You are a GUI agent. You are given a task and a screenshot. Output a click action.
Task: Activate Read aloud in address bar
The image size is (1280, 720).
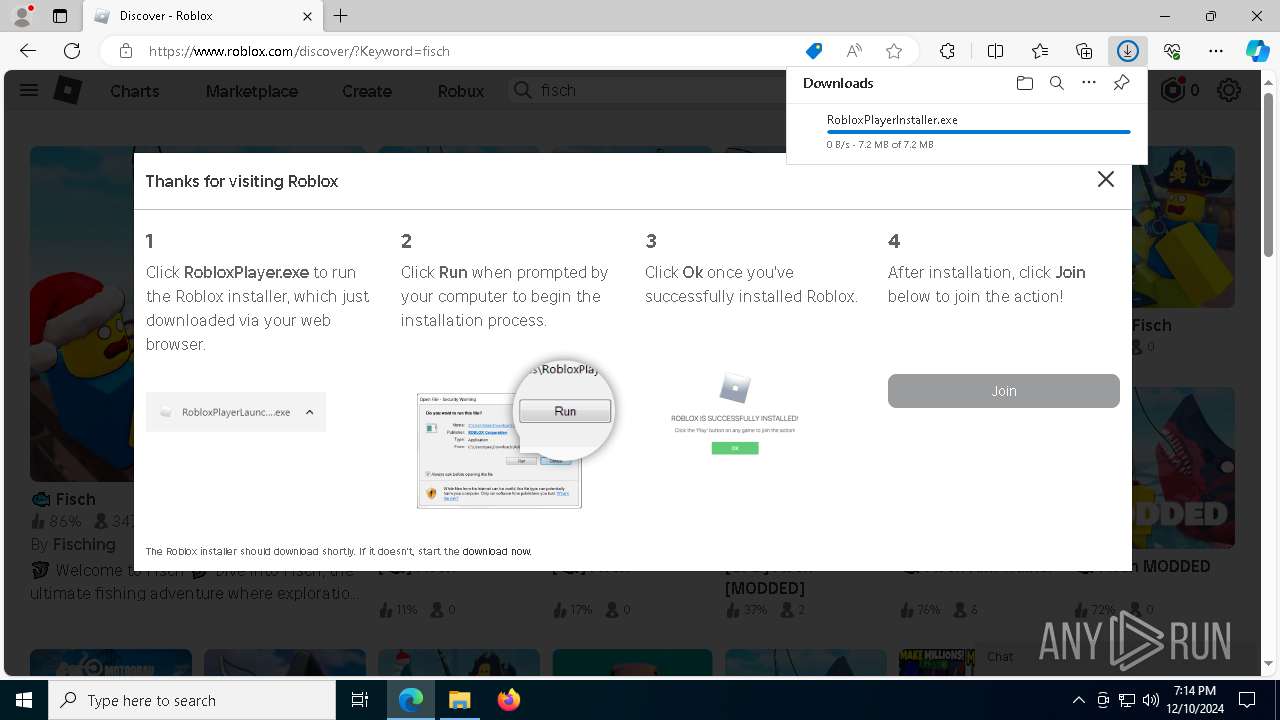pyautogui.click(x=854, y=51)
